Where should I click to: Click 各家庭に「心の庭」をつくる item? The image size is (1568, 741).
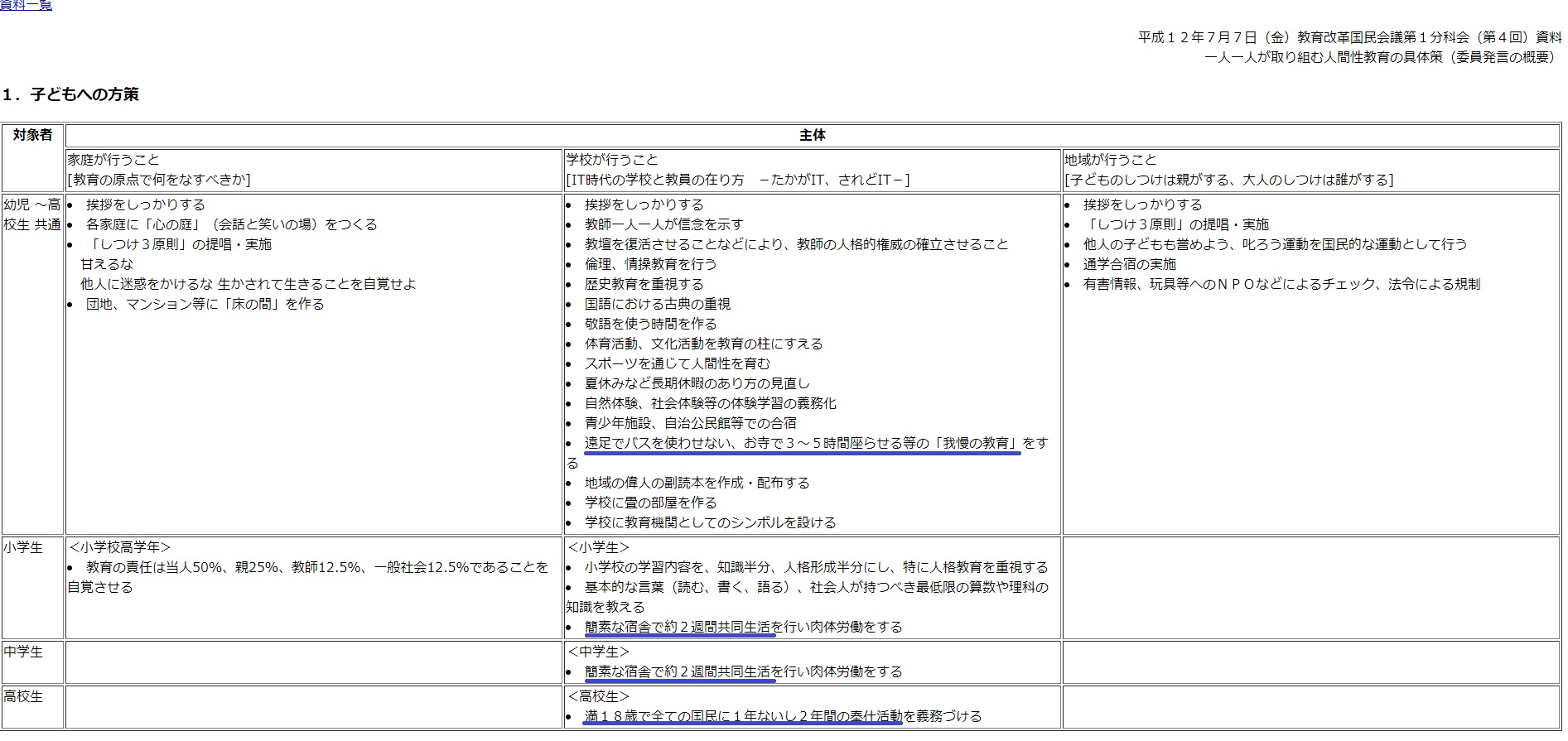(x=231, y=224)
